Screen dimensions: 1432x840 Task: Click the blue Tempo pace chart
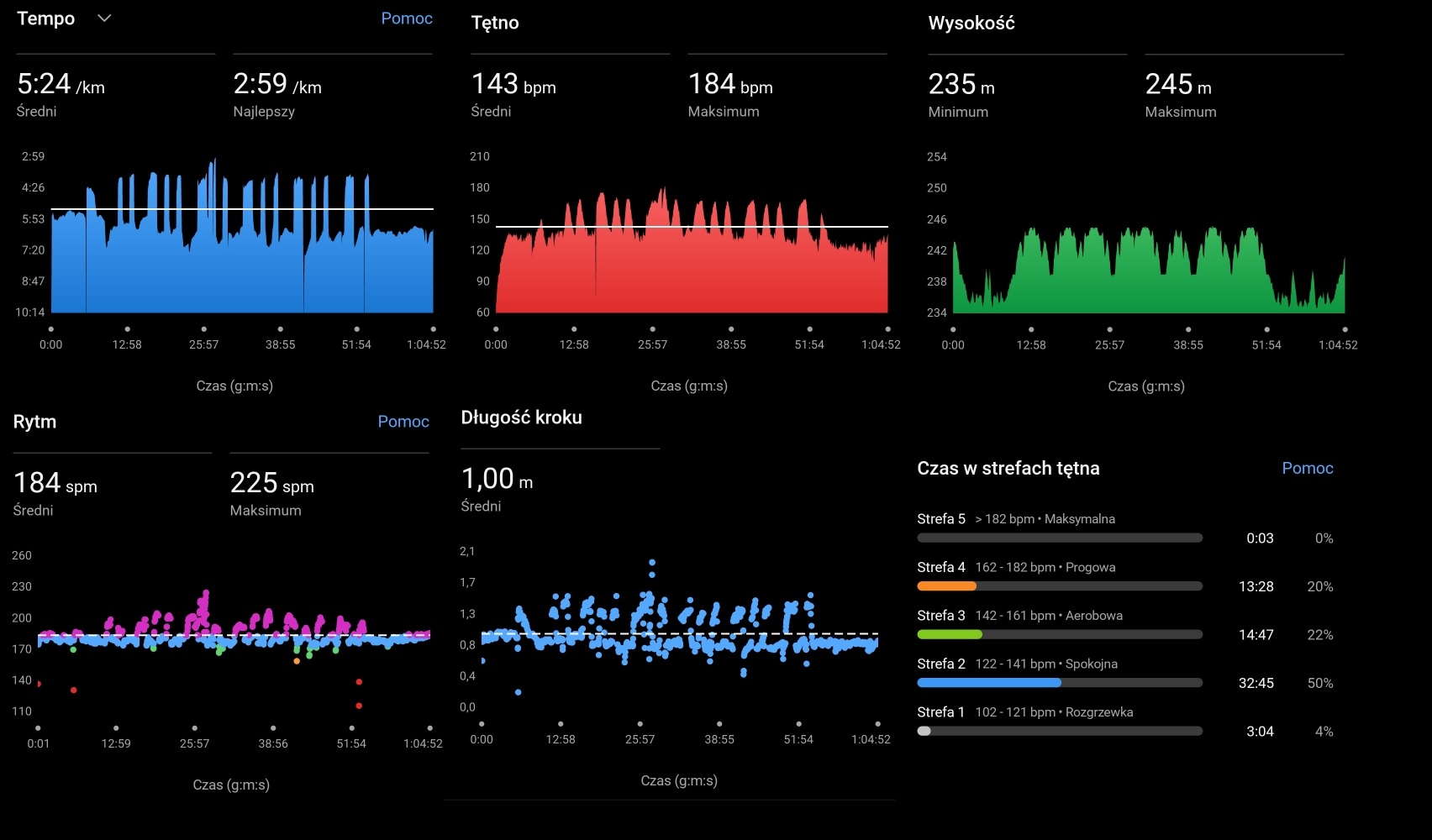[242, 252]
